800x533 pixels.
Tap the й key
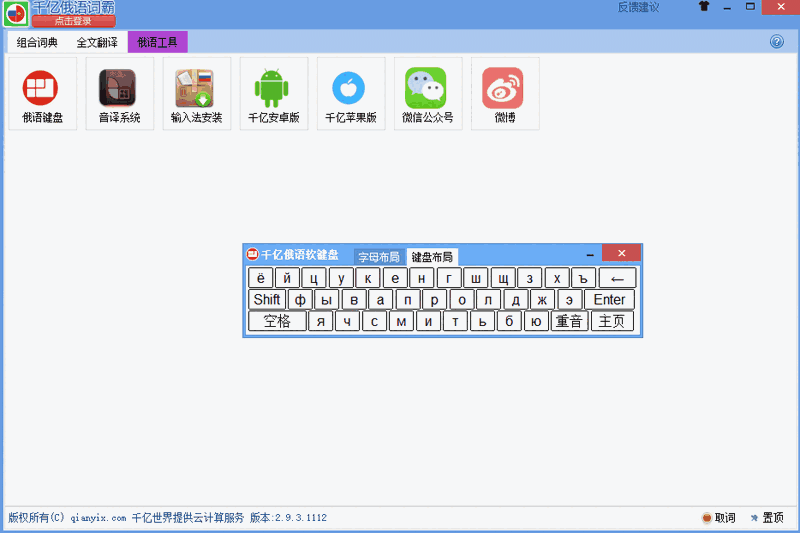[287, 278]
